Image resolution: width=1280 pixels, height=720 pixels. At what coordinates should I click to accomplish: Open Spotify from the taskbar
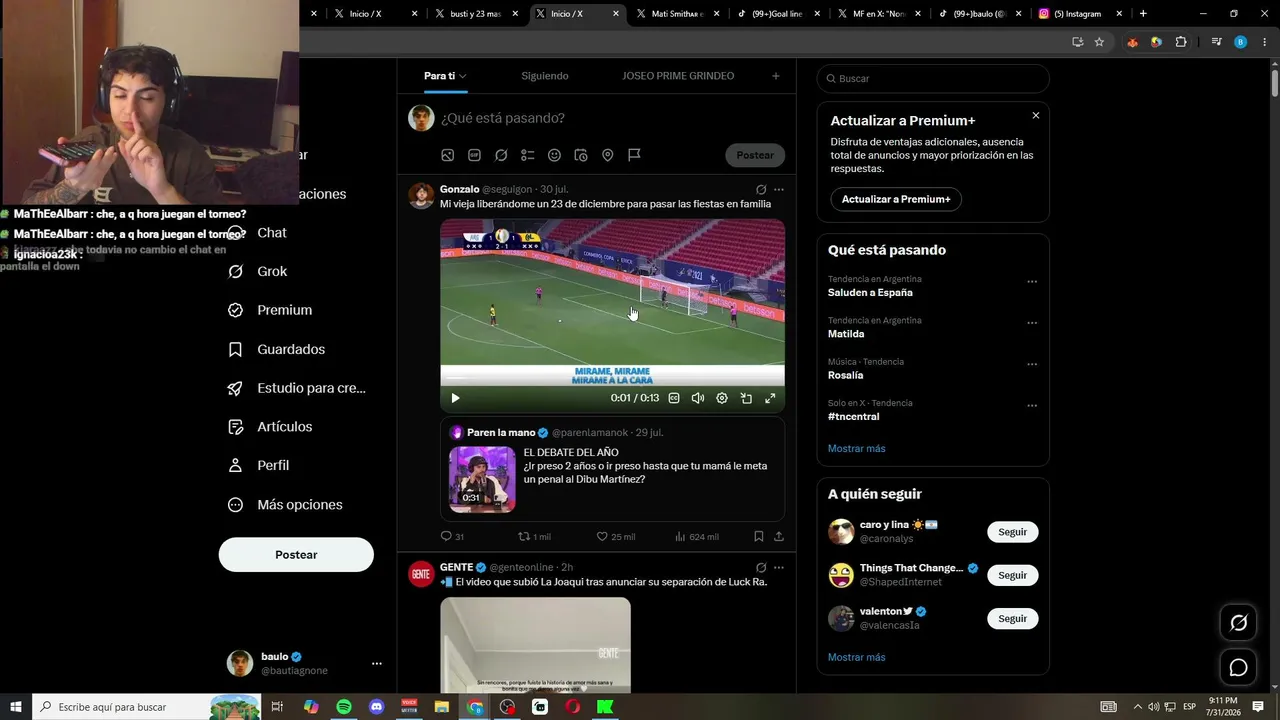[x=344, y=707]
